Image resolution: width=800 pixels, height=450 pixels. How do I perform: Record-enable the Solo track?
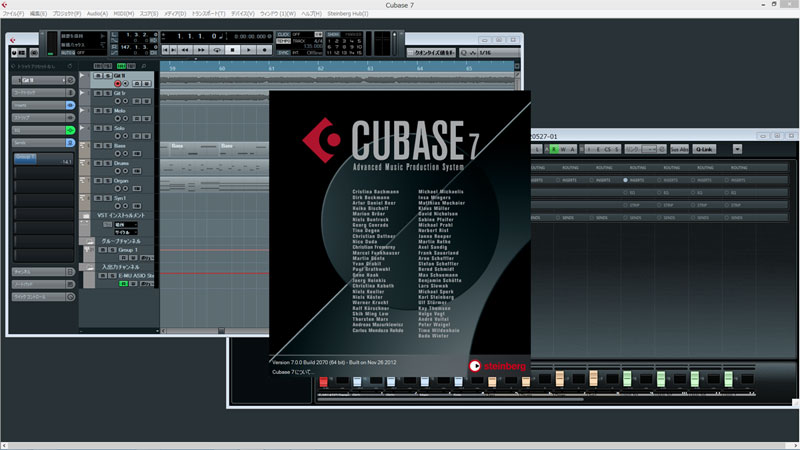coord(118,136)
